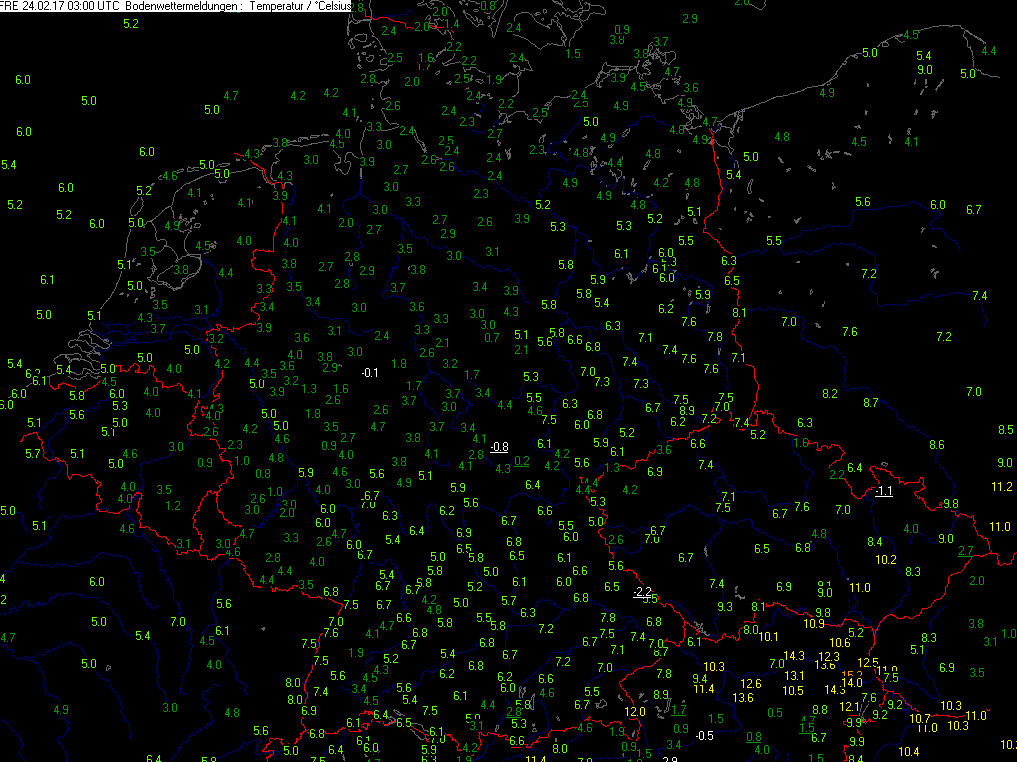This screenshot has height=762, width=1017.
Task: Click the underlined green 1.7 value
Action: click(678, 710)
